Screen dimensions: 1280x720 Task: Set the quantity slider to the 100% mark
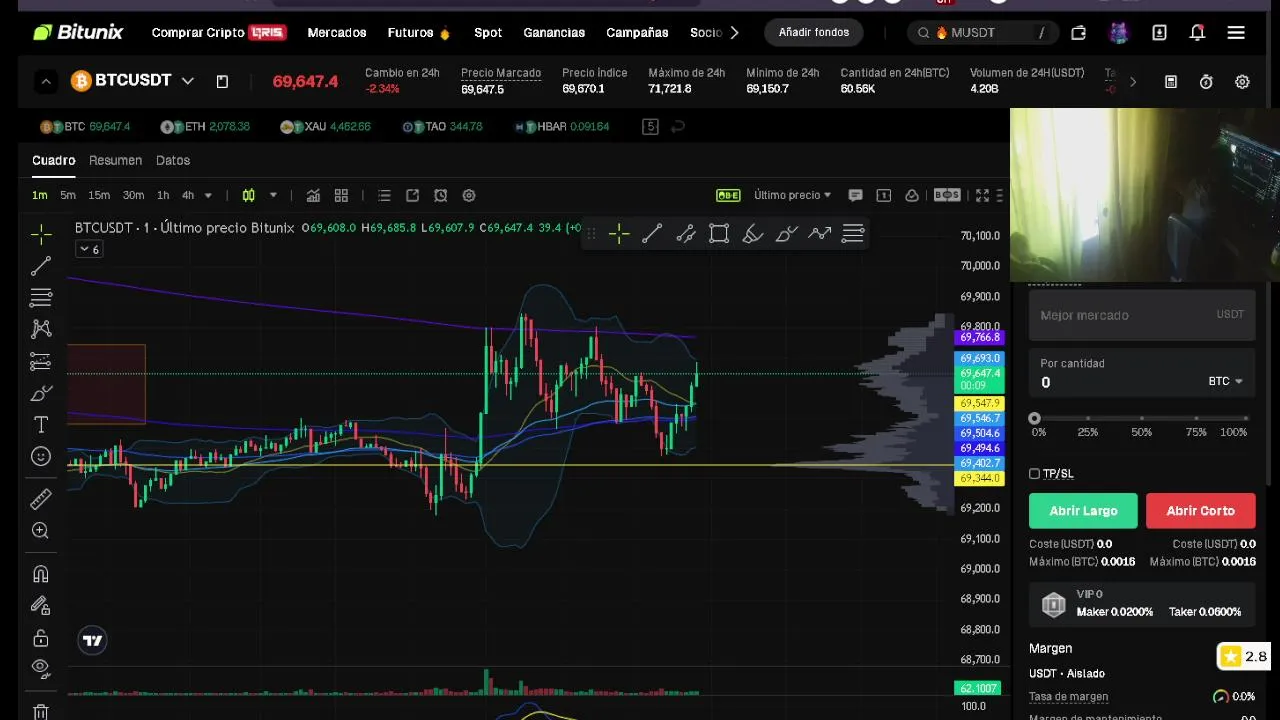[1249, 419]
